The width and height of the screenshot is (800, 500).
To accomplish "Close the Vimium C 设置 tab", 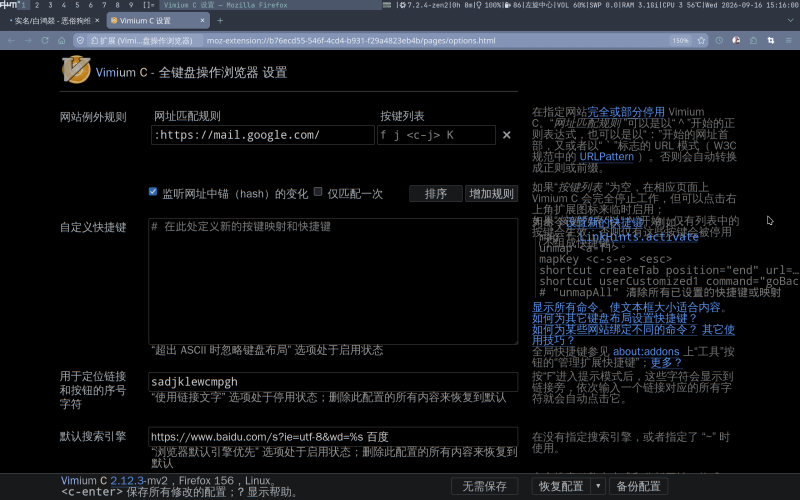I will coord(203,20).
